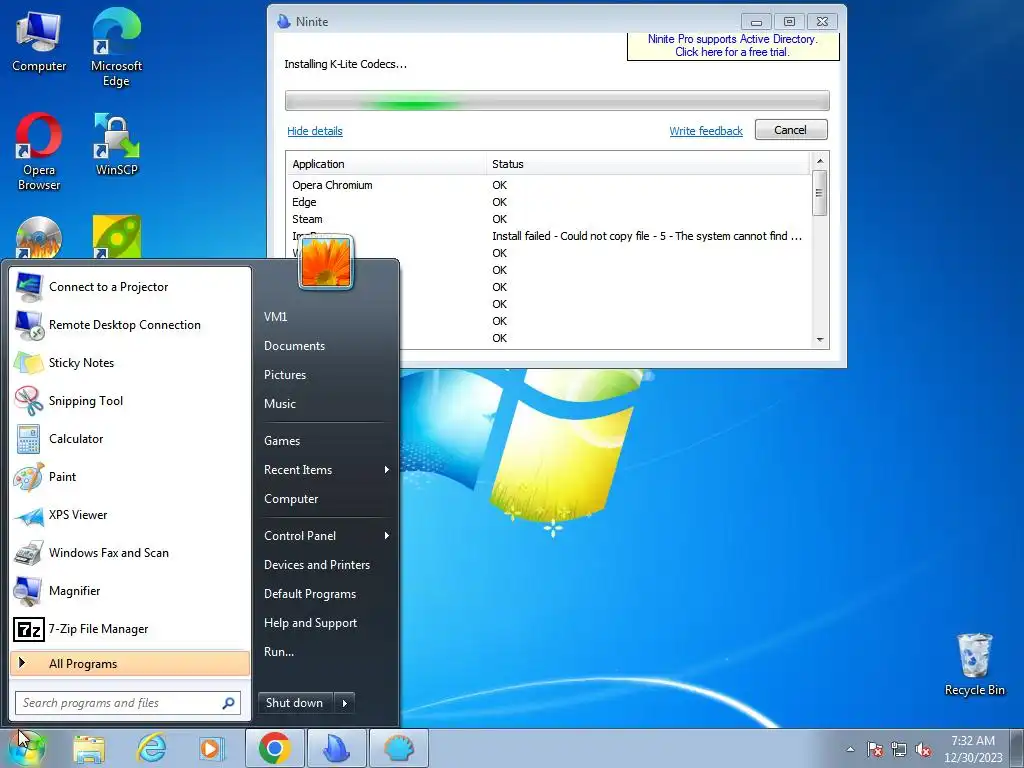Viewport: 1024px width, 768px height.
Task: Expand the Control Panel submenu arrow
Action: coord(387,536)
